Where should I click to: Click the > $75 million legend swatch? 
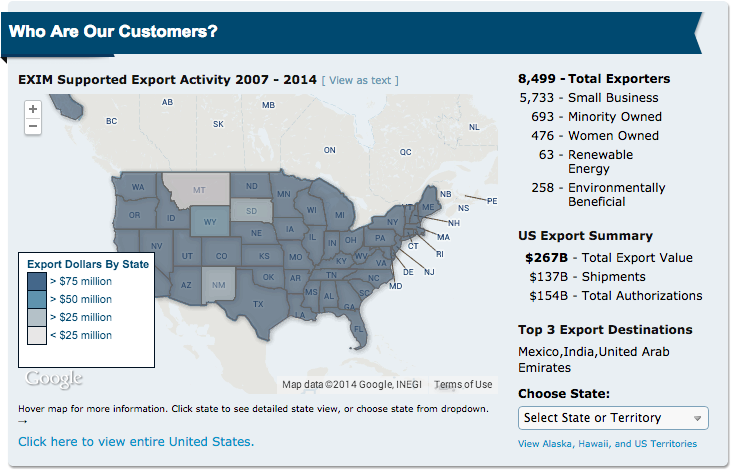tap(35, 281)
